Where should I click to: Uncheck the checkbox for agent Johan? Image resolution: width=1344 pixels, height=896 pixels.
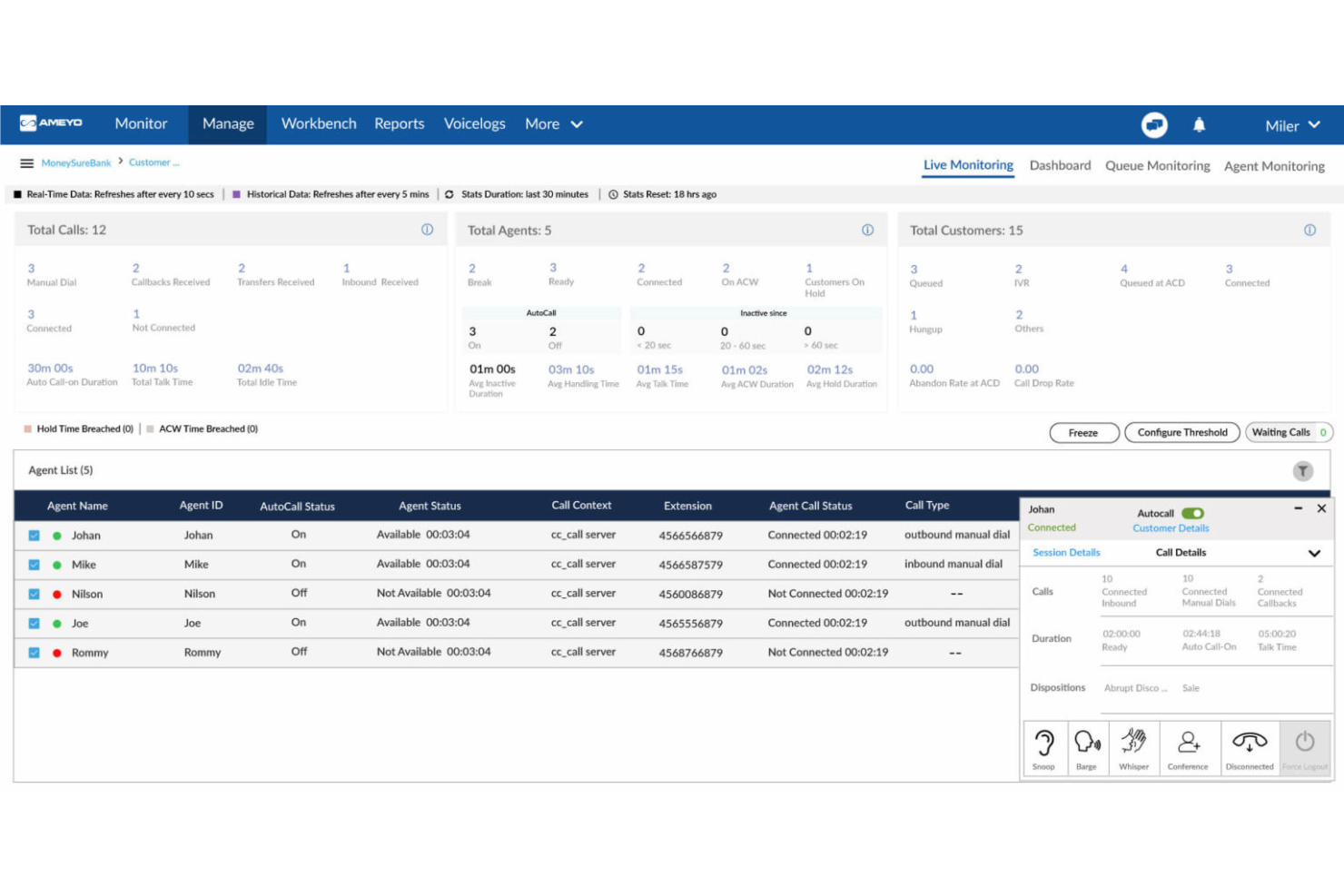point(35,536)
